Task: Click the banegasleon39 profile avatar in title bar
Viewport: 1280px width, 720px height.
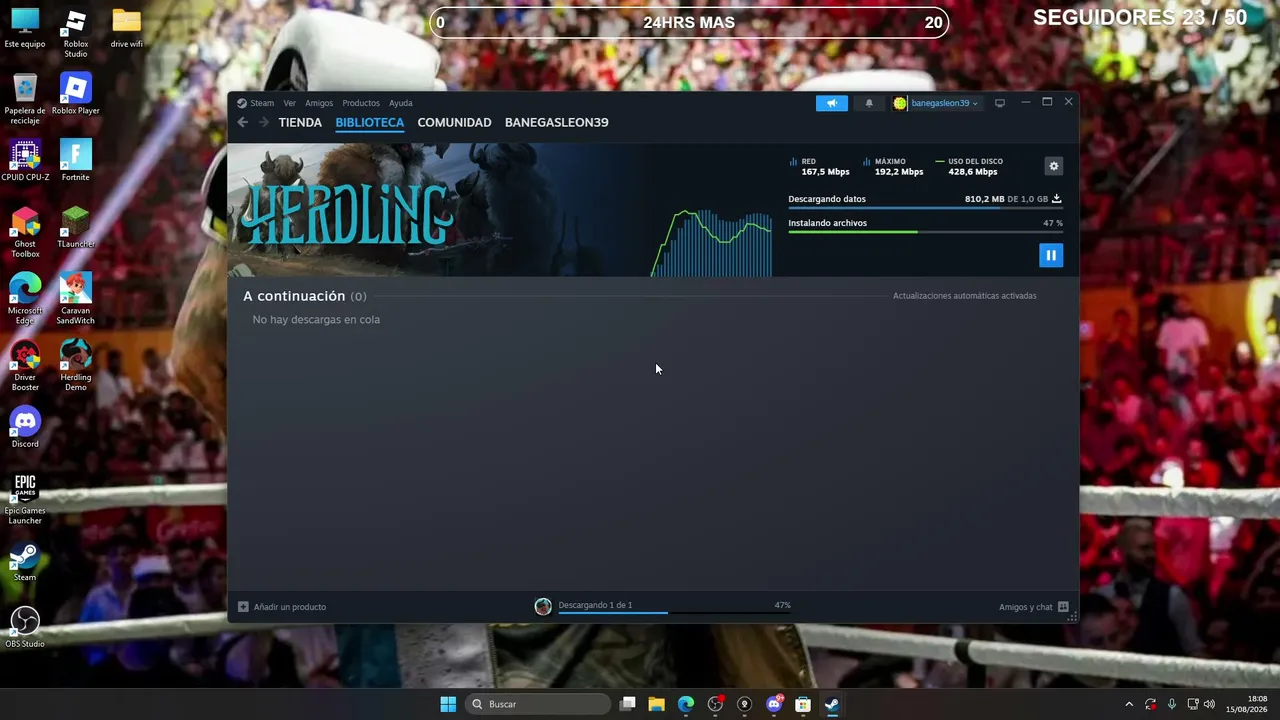Action: pos(900,103)
